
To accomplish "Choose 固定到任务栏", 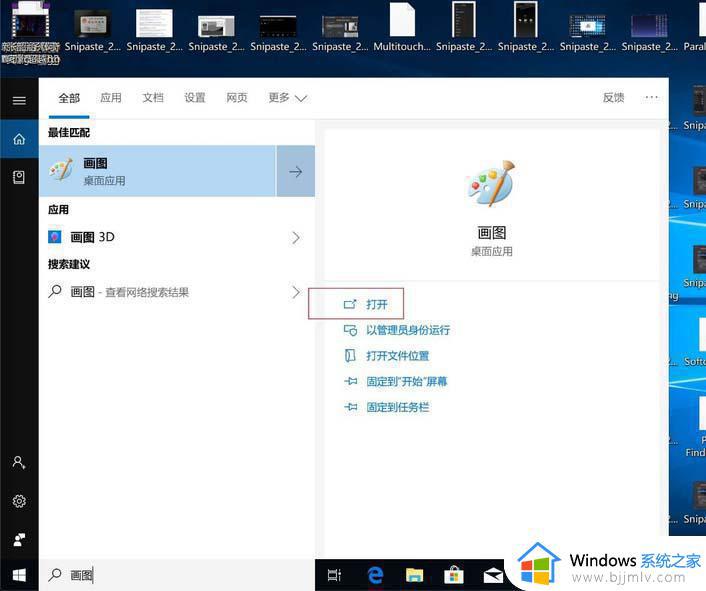I will (386, 407).
